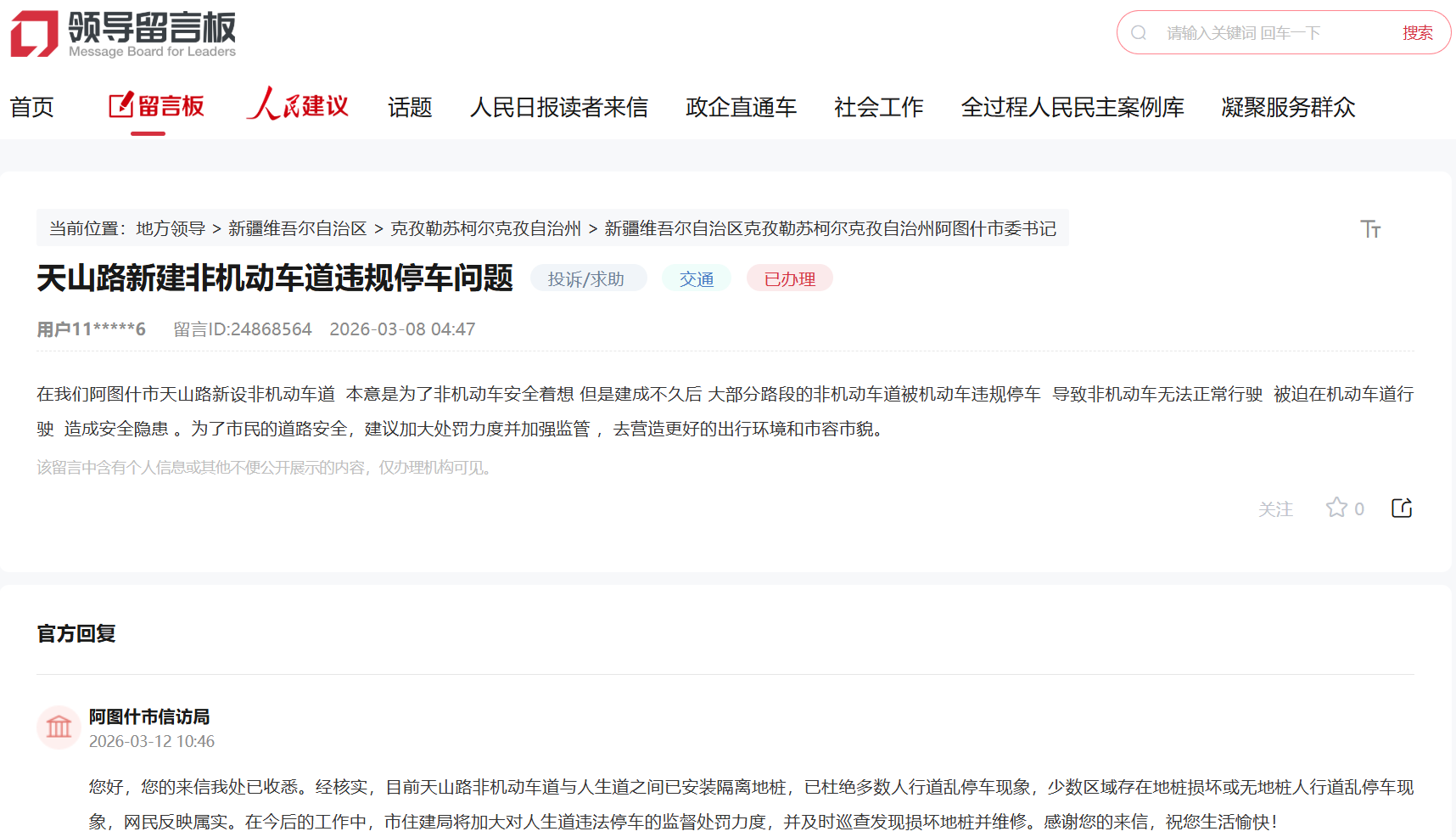The image size is (1456, 837).
Task: Click the search magnifier icon
Action: tap(1139, 33)
